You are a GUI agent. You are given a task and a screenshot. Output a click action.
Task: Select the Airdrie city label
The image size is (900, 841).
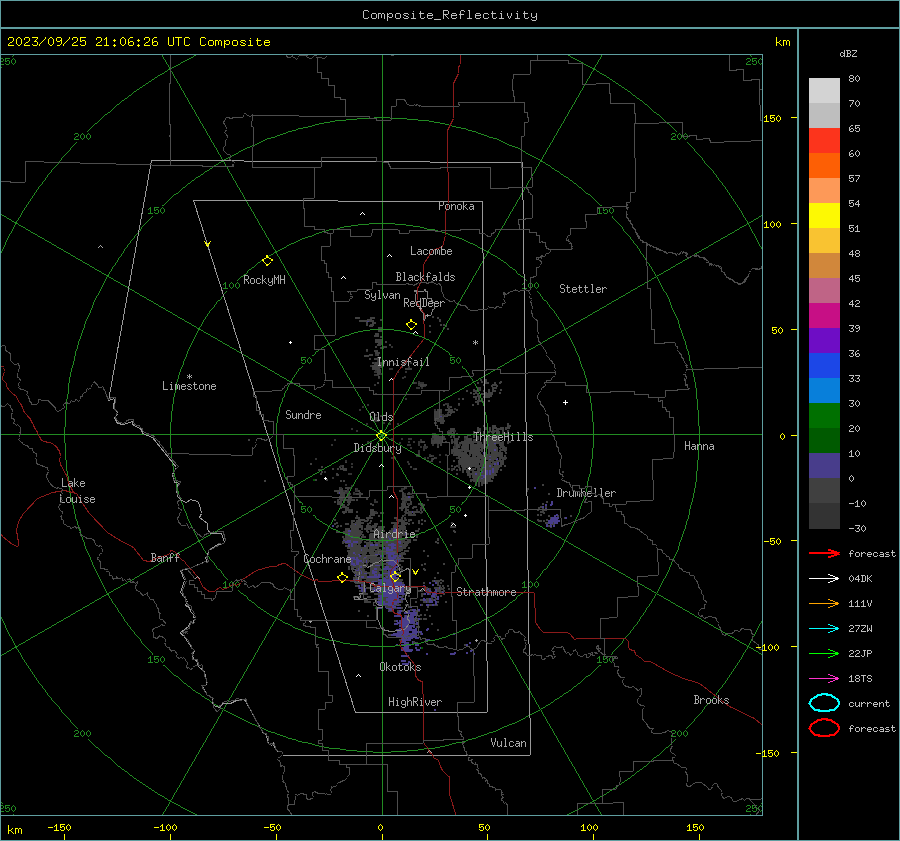(x=394, y=534)
